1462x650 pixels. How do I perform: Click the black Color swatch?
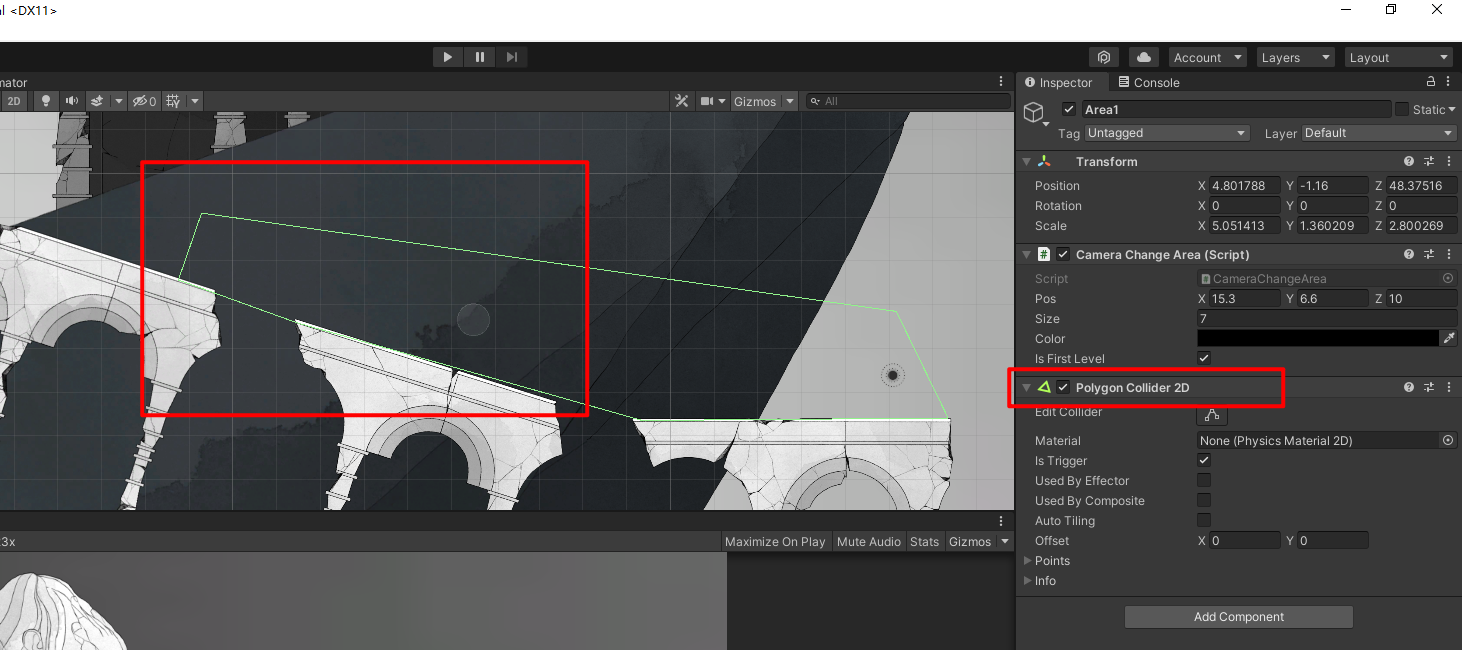1318,339
